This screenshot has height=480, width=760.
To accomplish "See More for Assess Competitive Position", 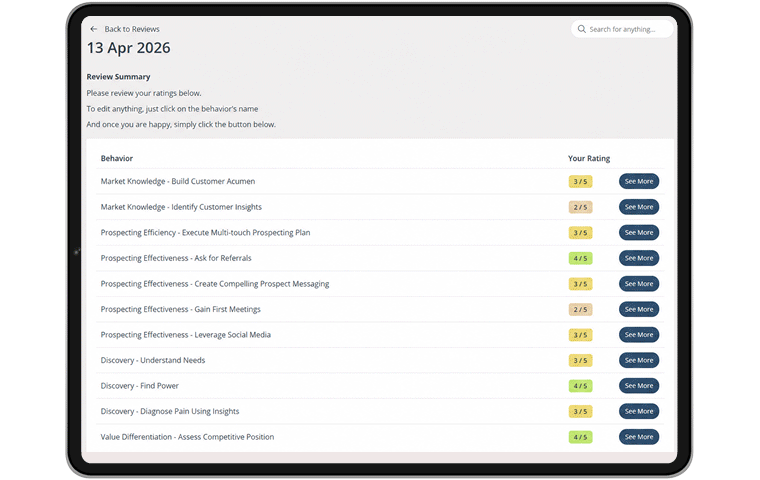I will (639, 437).
